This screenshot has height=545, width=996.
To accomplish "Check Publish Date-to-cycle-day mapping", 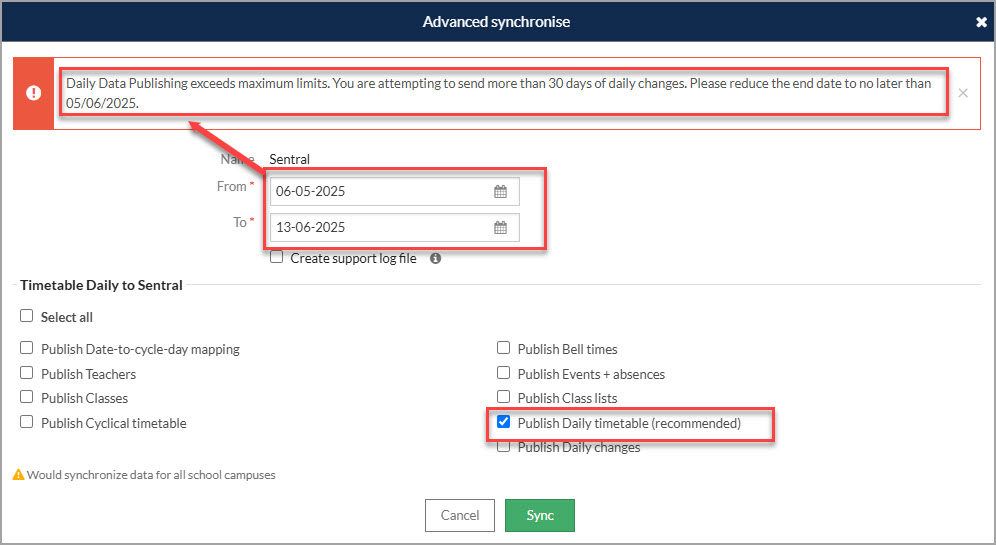I will click(x=27, y=347).
